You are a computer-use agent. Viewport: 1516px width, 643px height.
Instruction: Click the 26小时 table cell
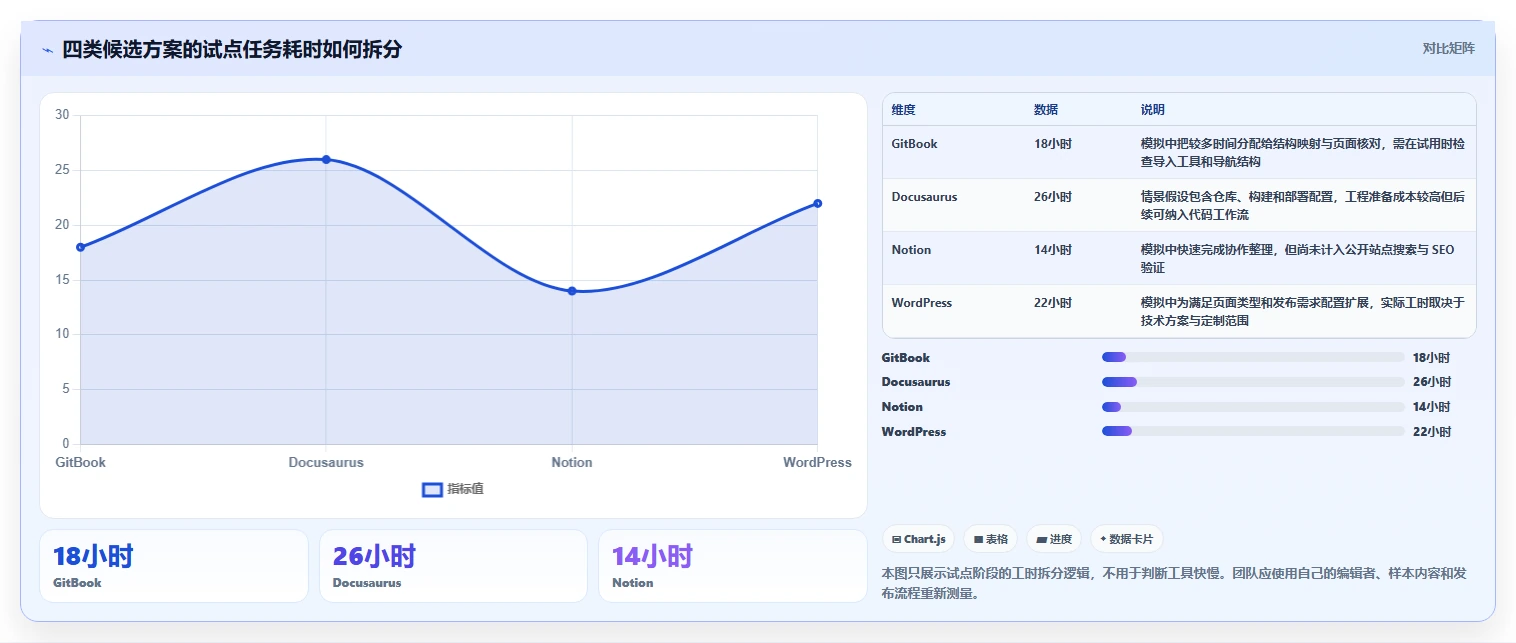coord(1052,197)
